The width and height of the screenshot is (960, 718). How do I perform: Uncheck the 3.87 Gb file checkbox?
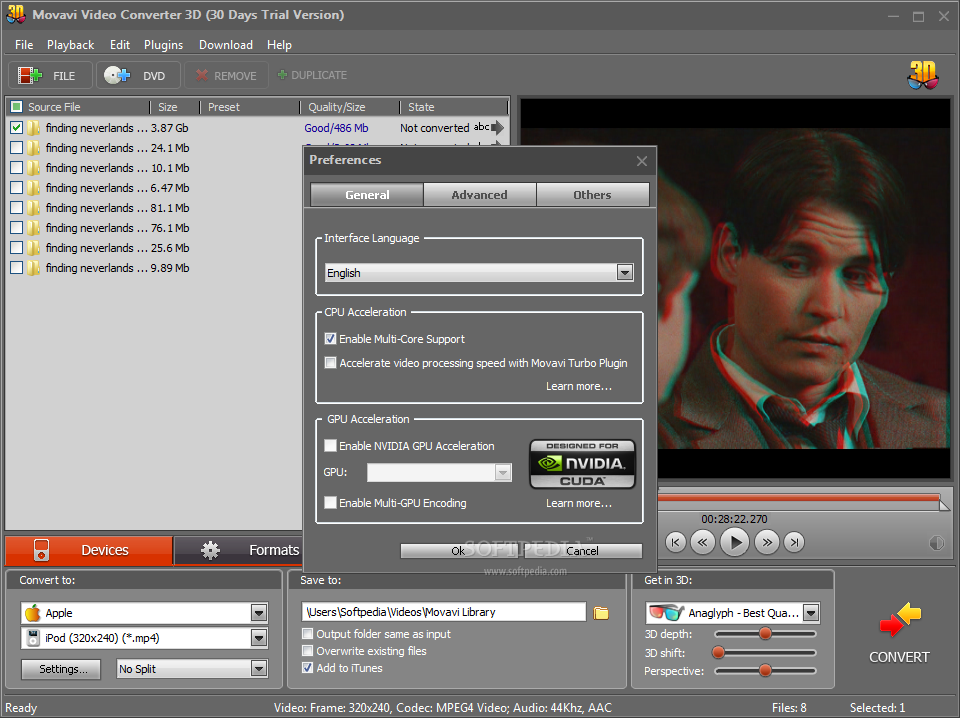[x=17, y=128]
